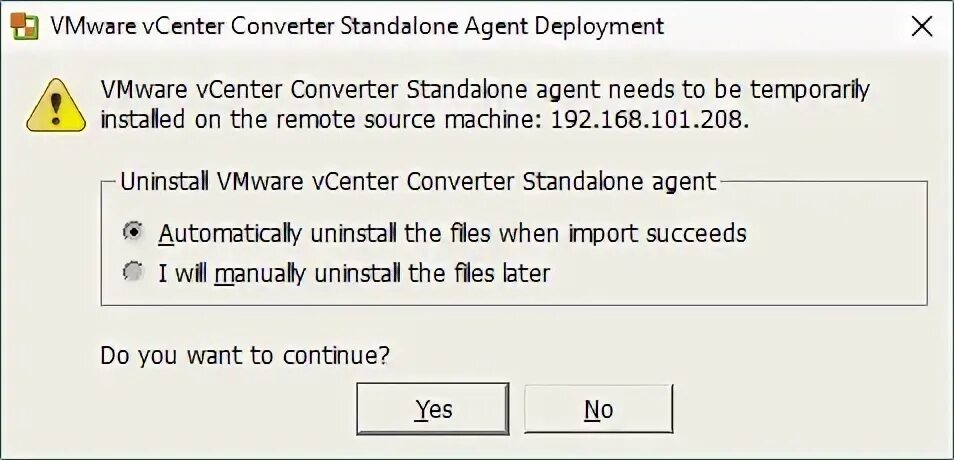This screenshot has width=954, height=460.
Task: Click the "Do you want to continue?" prompt
Action: 245,354
